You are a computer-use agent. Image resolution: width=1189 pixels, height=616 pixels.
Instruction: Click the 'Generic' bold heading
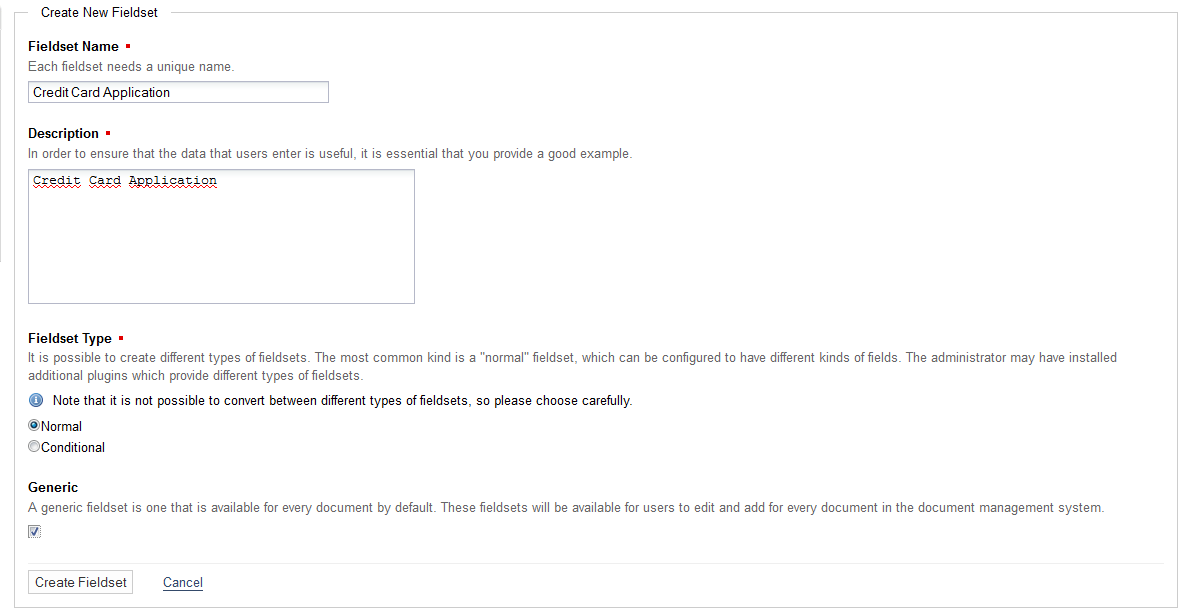coord(53,487)
